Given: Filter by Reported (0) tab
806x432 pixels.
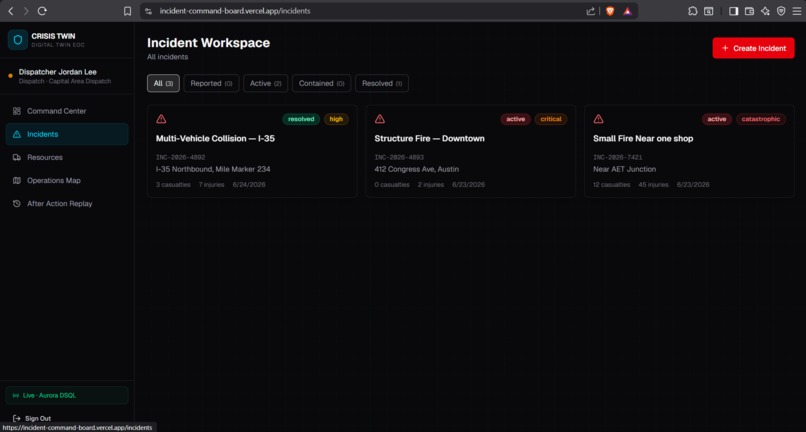Looking at the screenshot, I should coord(211,83).
